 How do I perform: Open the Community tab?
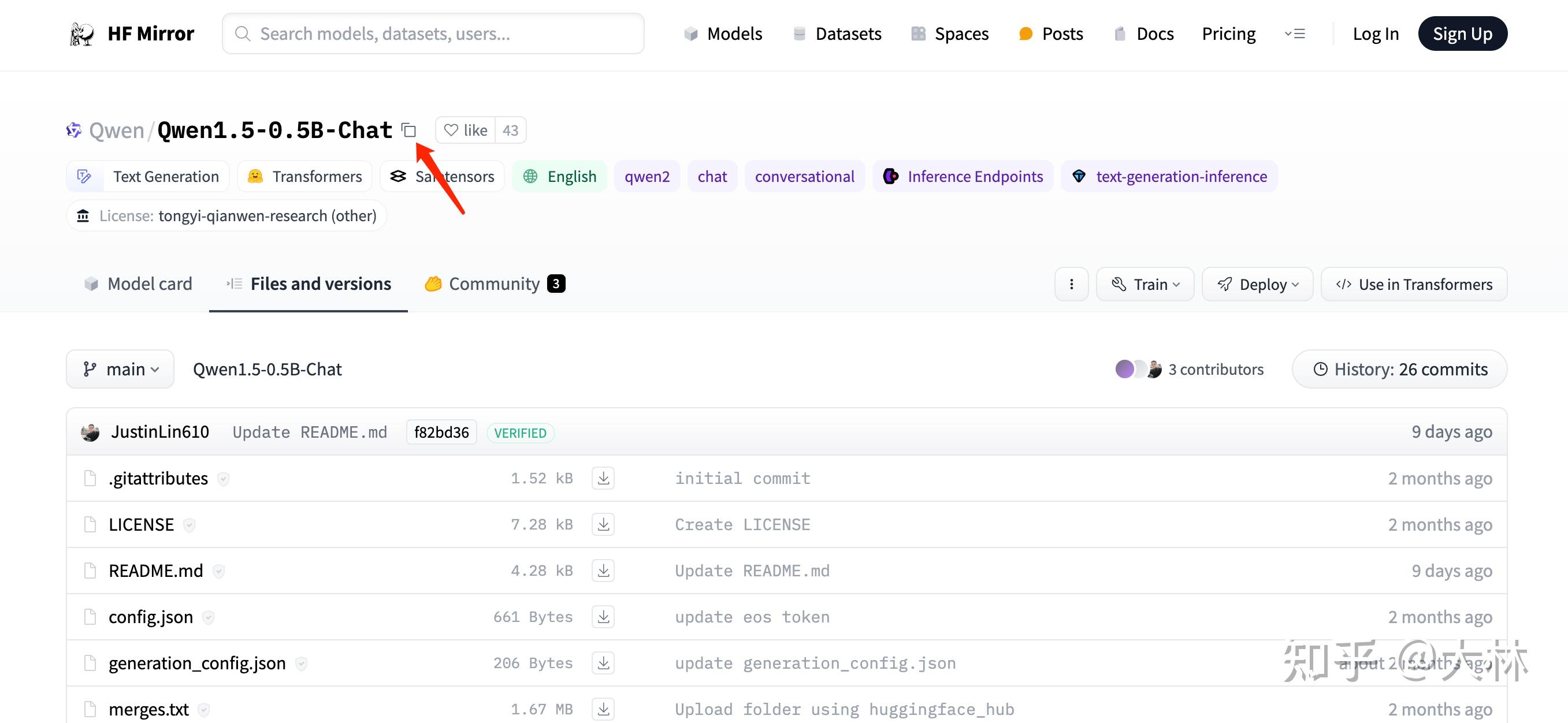coord(495,284)
